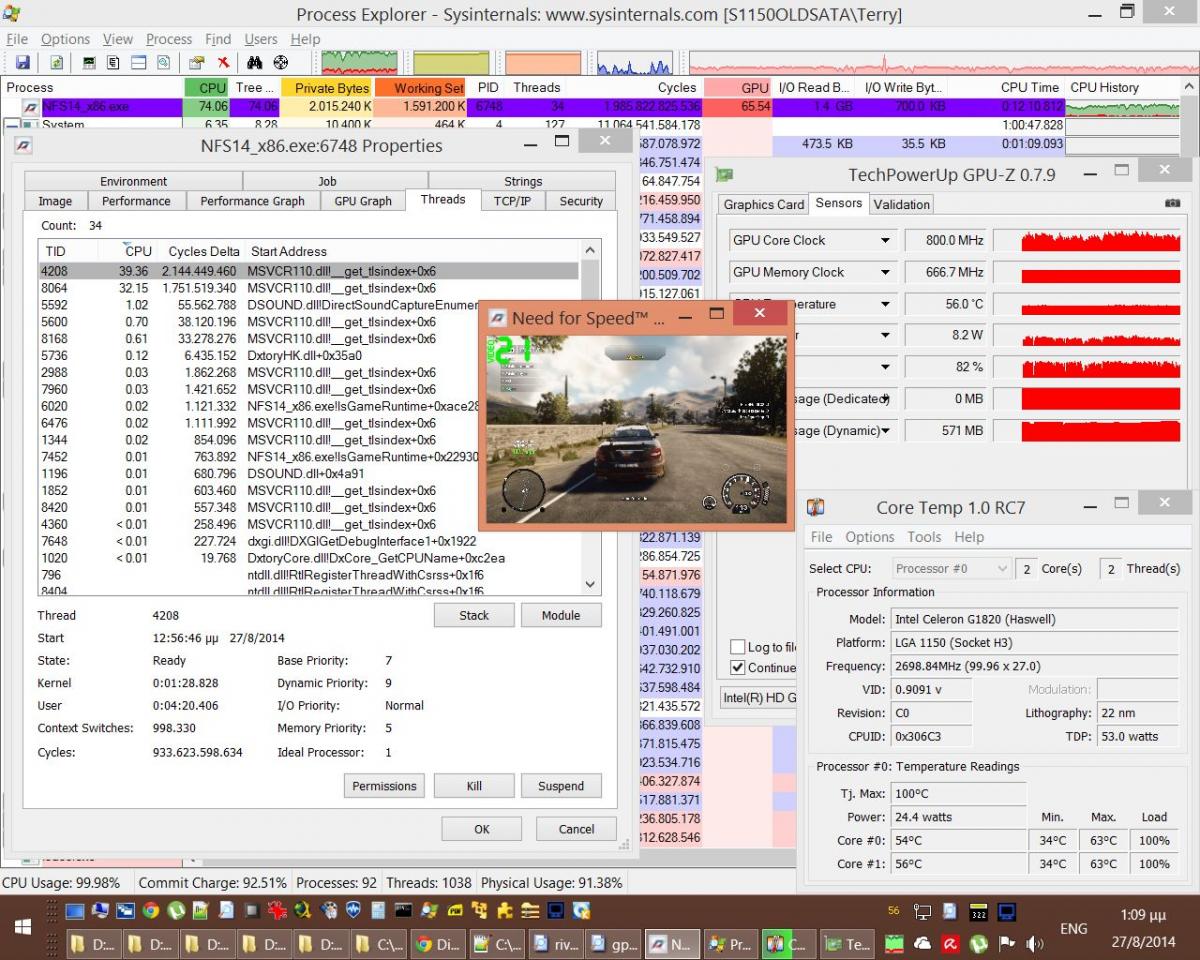The image size is (1200, 960).
Task: Select thread row with TID 7648 dxgi.dll
Action: pos(309,541)
